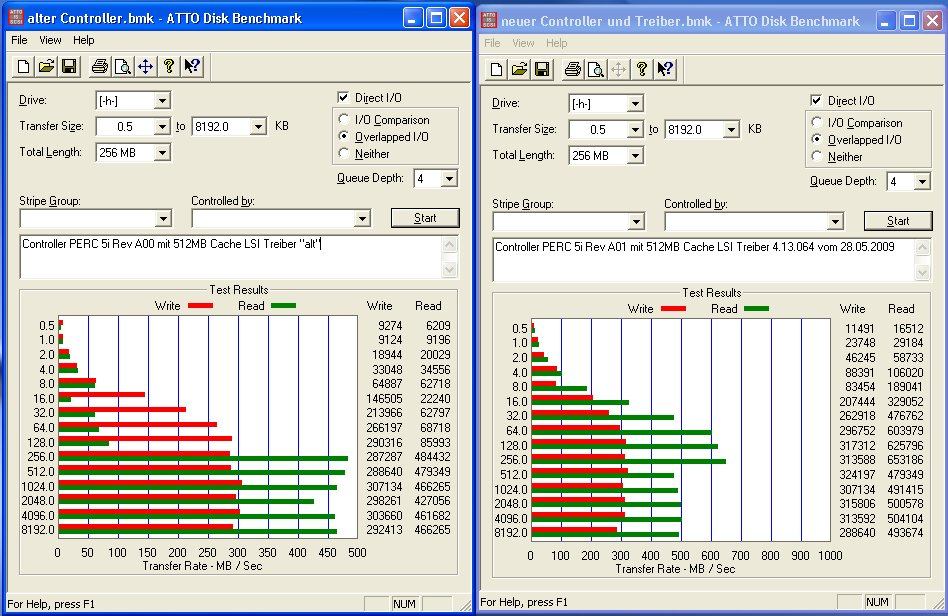Image resolution: width=948 pixels, height=616 pixels.
Task: Toggle Direct I/O checkbox in neuer Controller window
Action: coord(816,100)
